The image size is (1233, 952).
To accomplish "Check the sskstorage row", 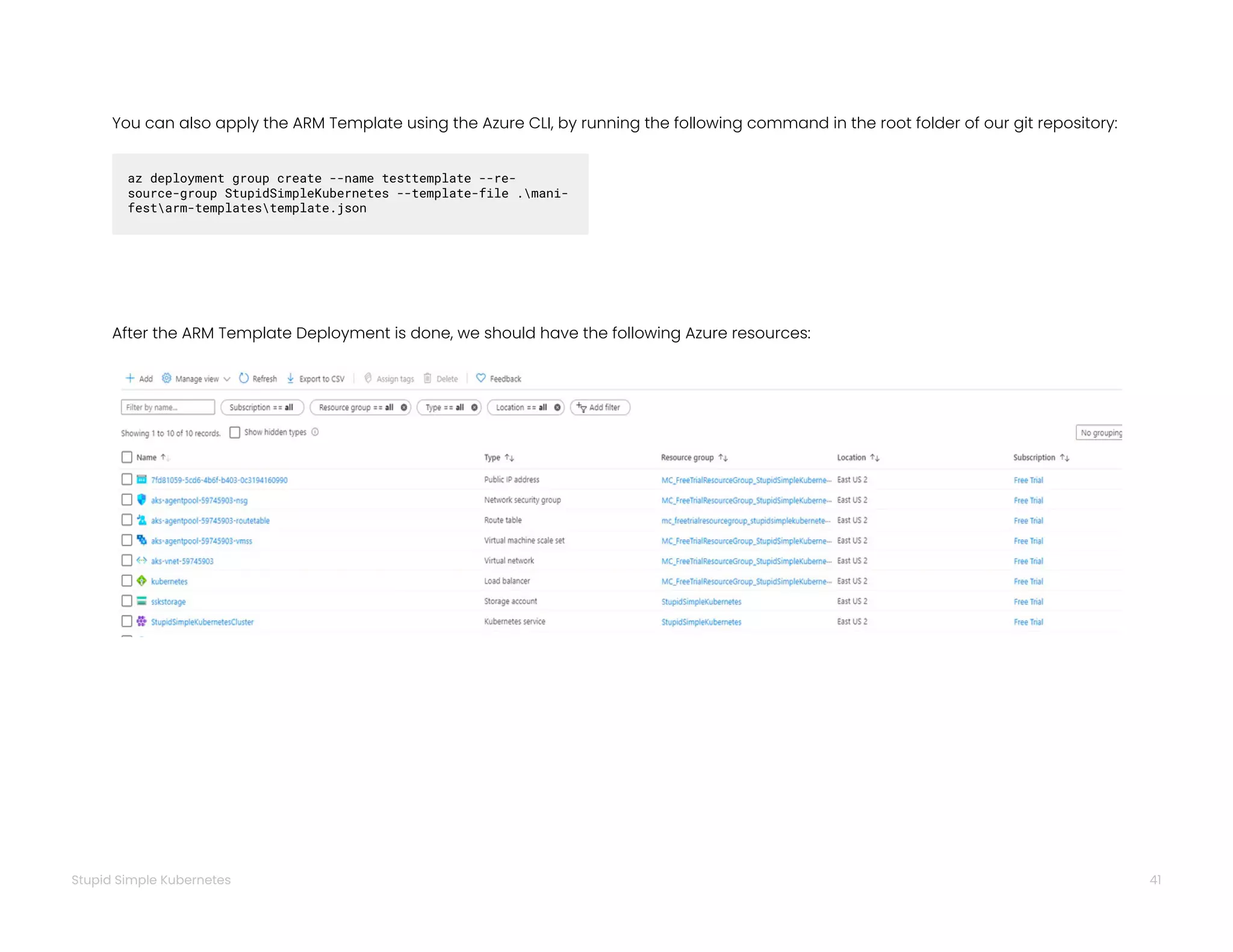I will coord(126,601).
